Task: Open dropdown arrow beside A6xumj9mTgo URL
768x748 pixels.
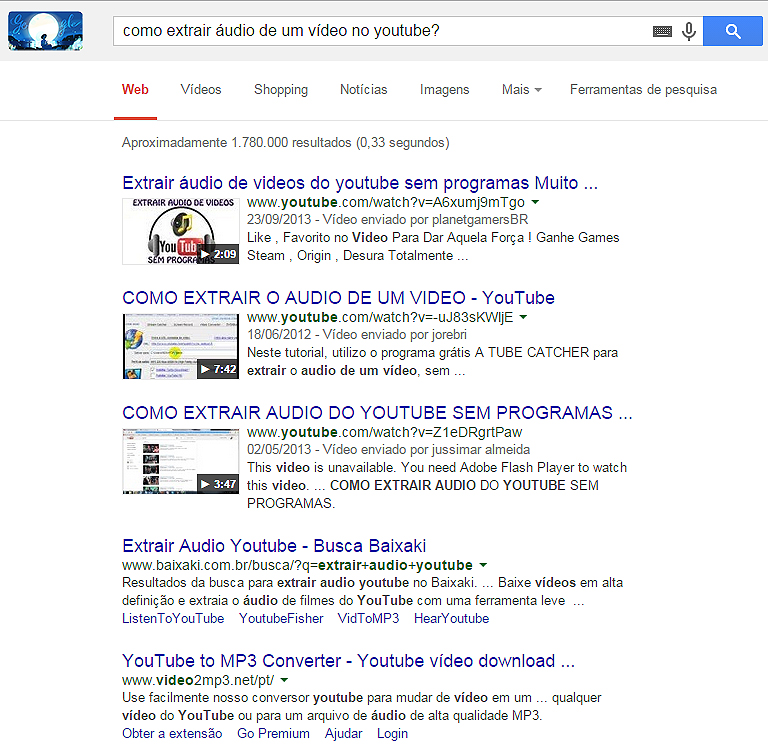Action: (x=535, y=202)
